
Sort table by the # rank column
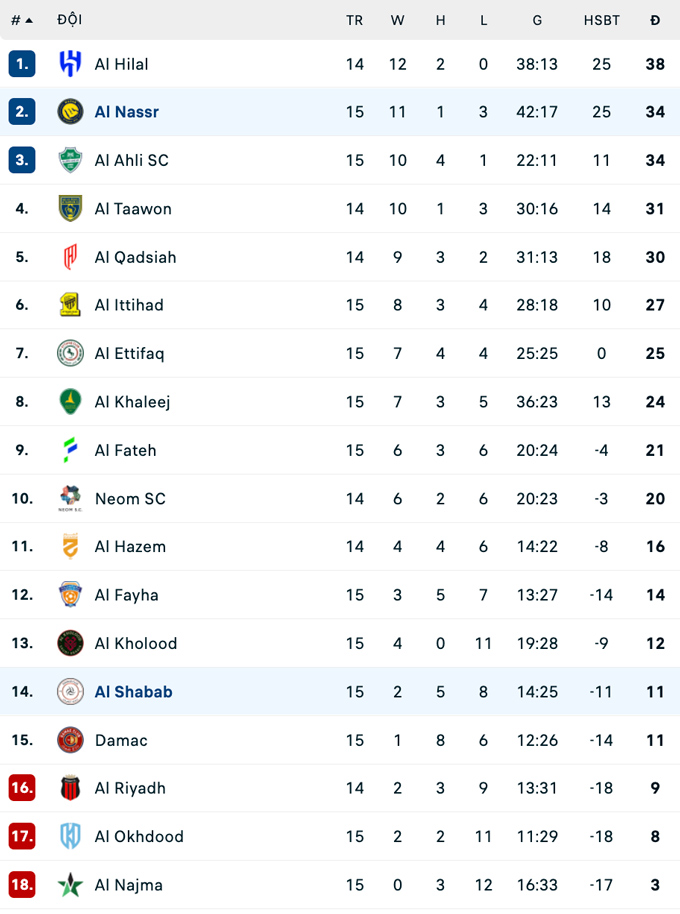click(x=22, y=20)
